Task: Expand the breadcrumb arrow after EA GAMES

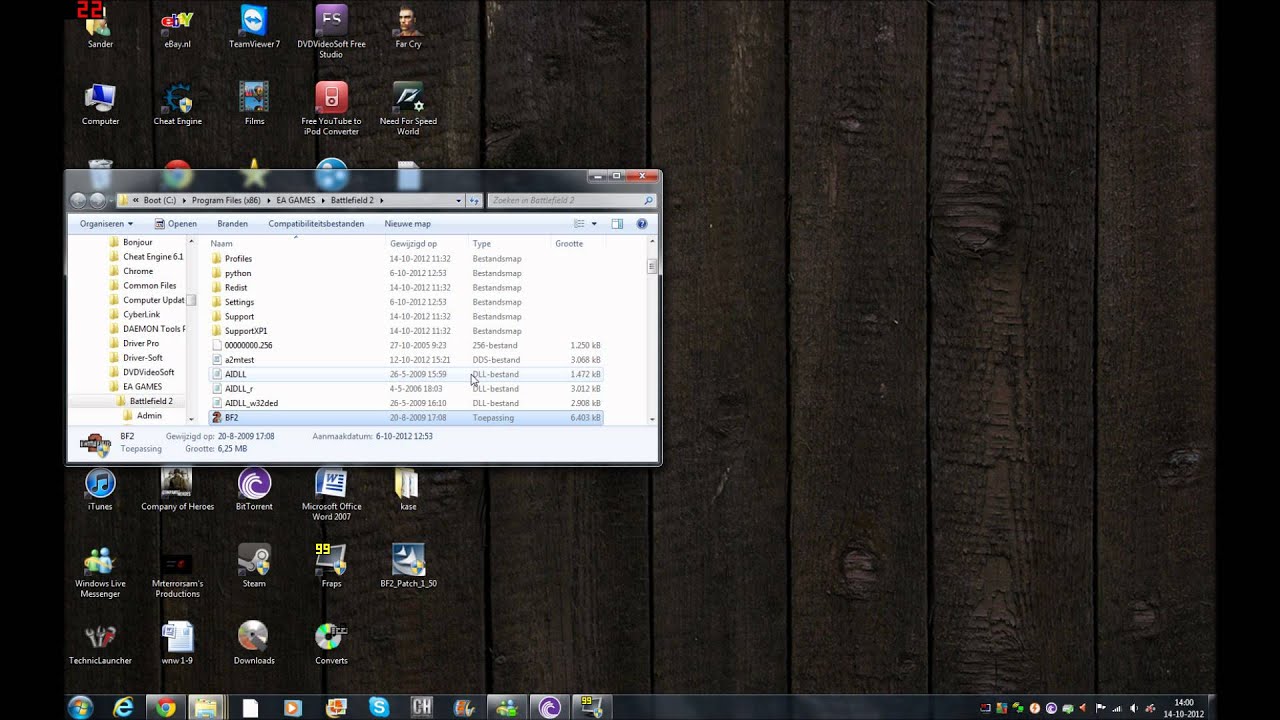Action: click(322, 200)
